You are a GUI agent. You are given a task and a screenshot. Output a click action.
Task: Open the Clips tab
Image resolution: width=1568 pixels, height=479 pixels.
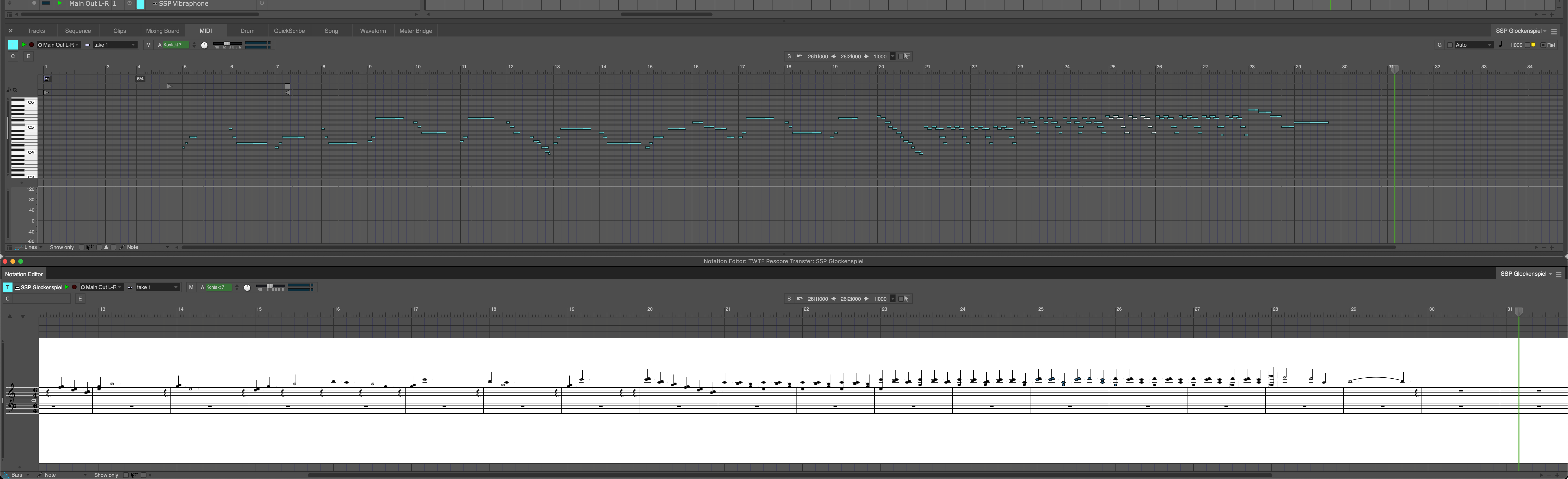120,30
